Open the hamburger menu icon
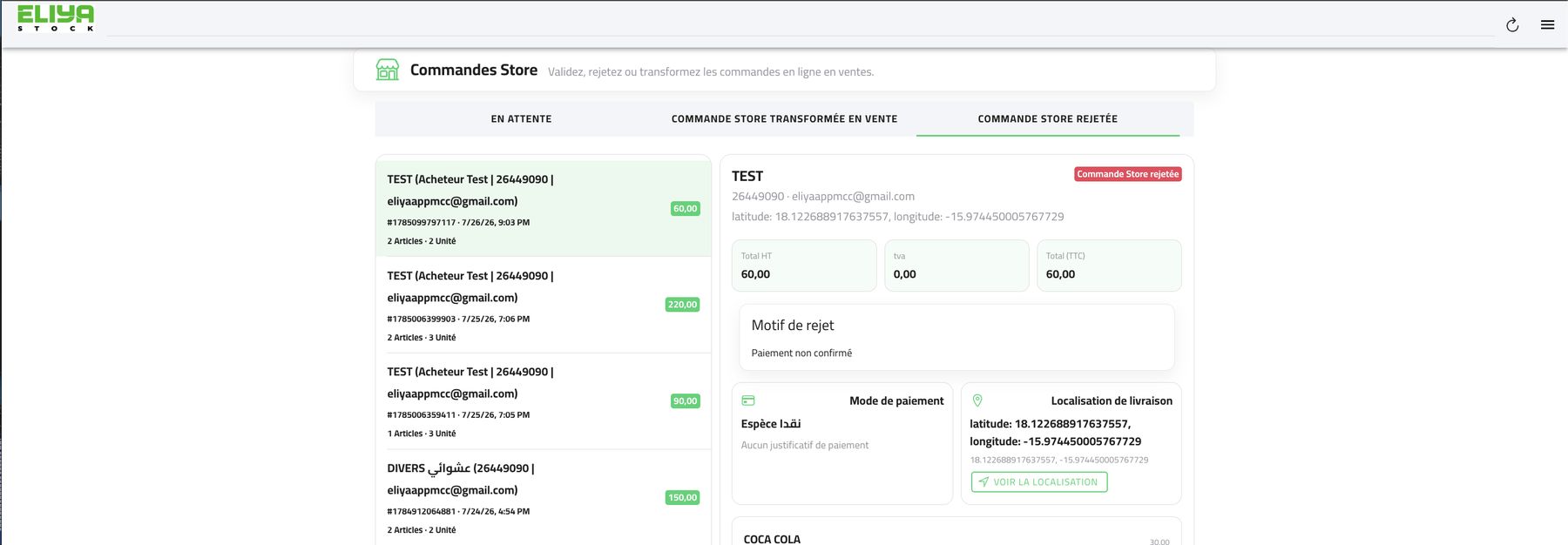 point(1547,25)
